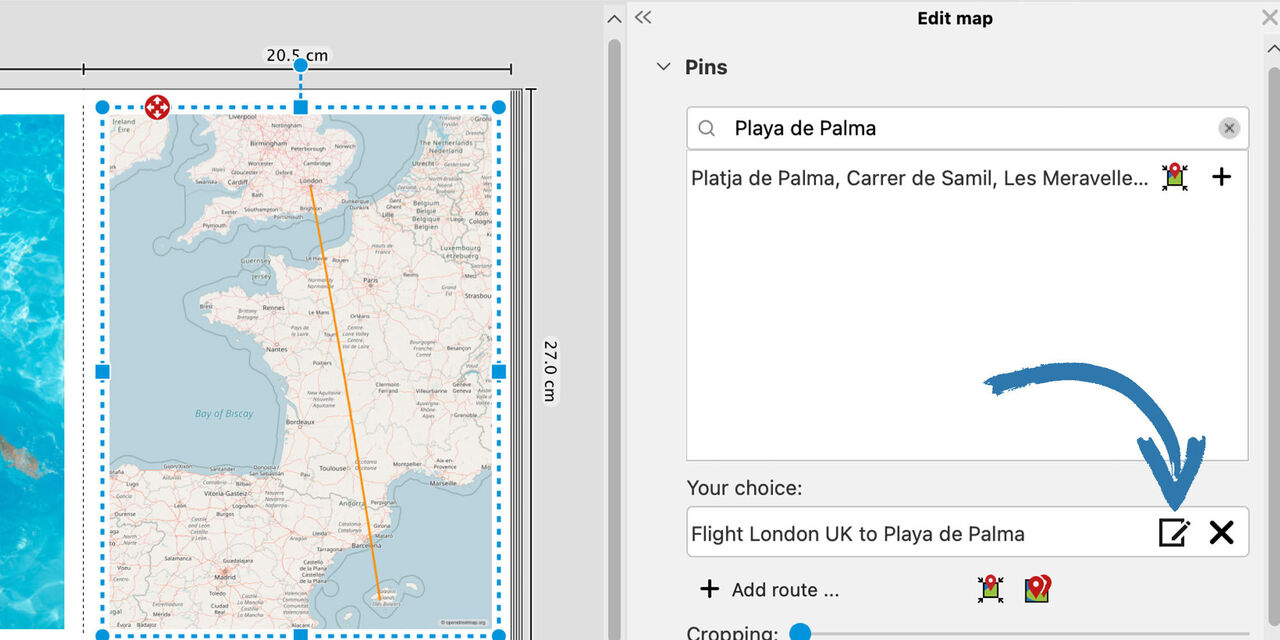
Task: Click the right middle square handle
Action: (499, 372)
